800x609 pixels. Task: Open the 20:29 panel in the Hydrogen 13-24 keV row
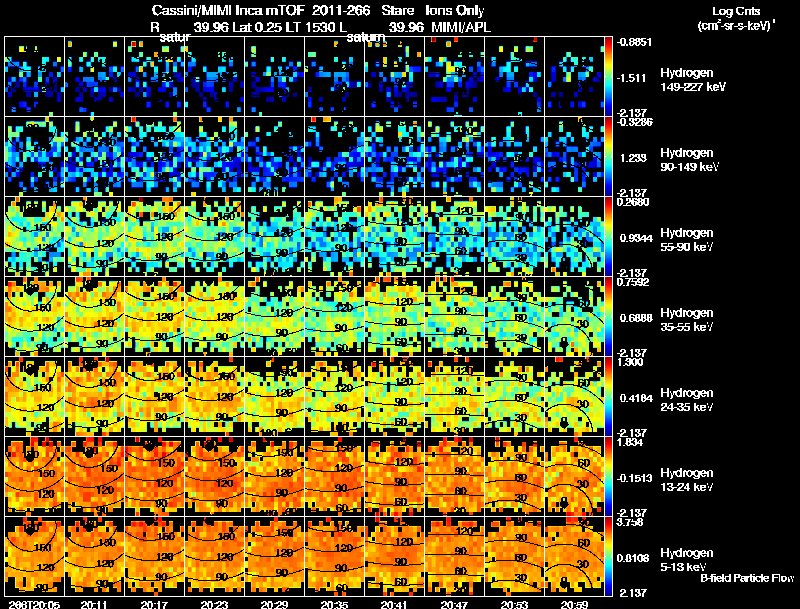[x=274, y=477]
